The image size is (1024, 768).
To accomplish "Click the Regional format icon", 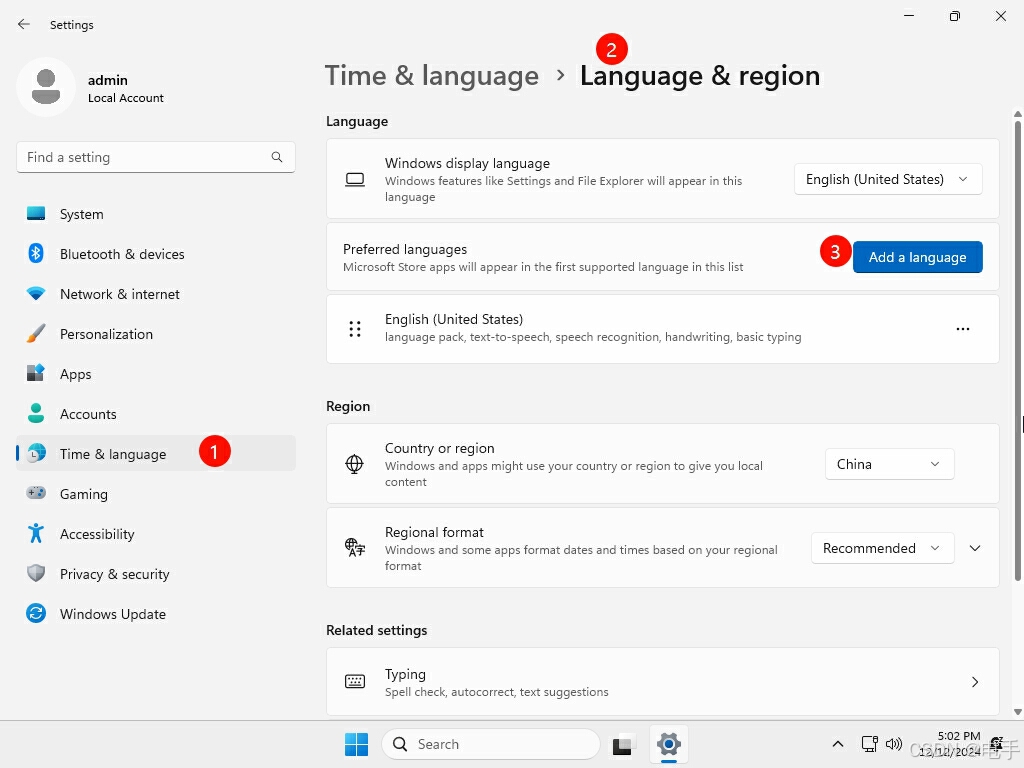I will point(355,548).
